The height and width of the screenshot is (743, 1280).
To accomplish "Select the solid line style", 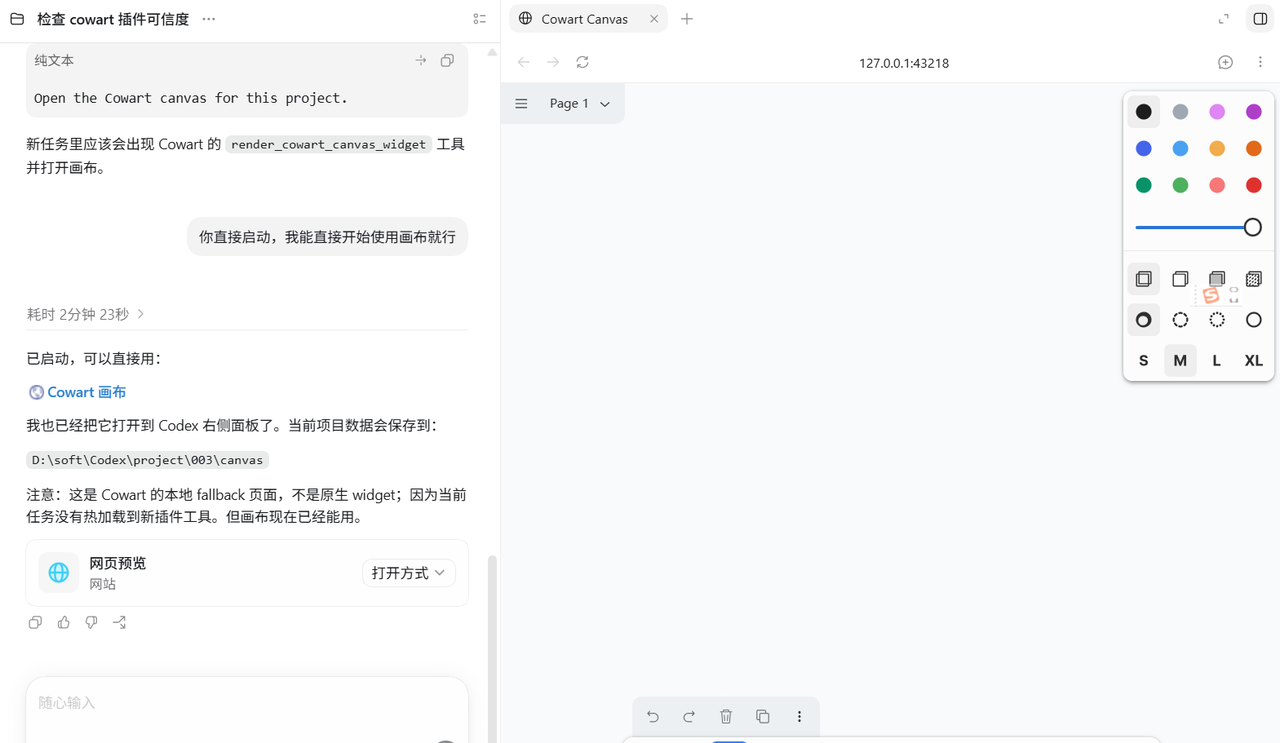I will pos(1254,320).
